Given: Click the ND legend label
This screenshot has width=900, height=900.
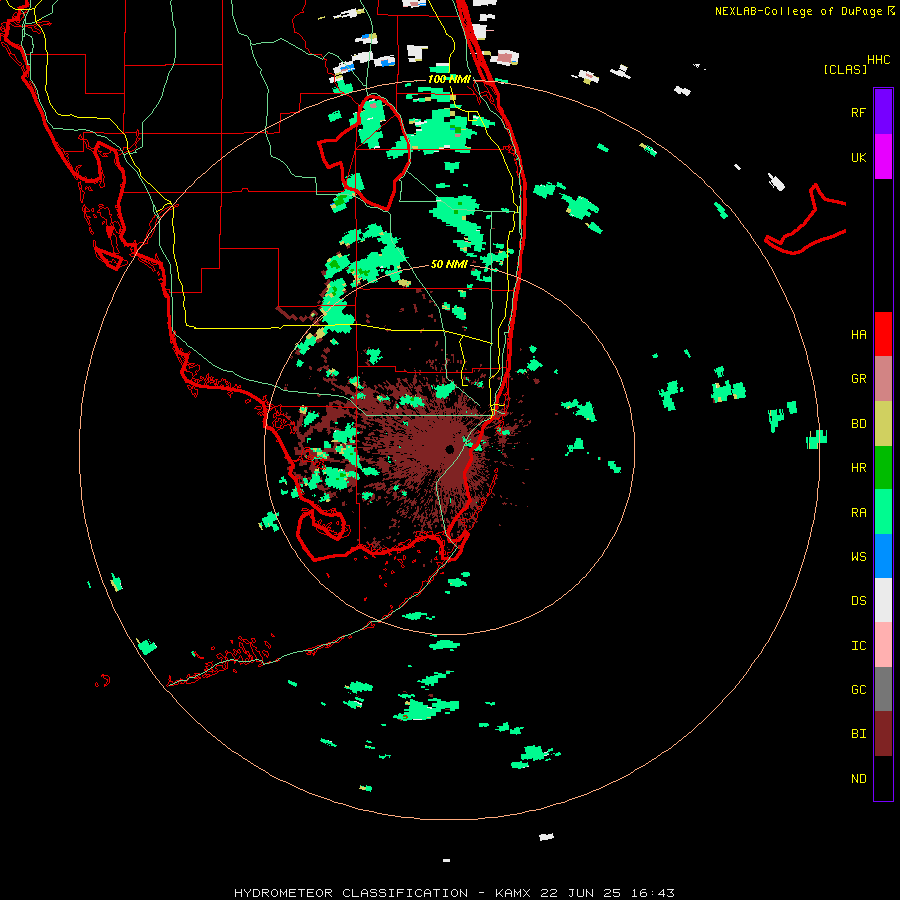Looking at the screenshot, I should (x=858, y=779).
